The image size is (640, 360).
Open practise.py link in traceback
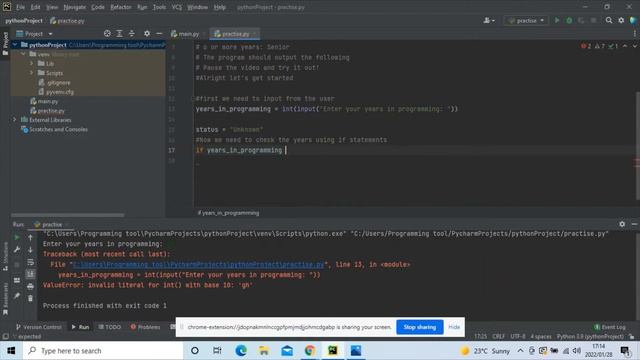coord(198,264)
